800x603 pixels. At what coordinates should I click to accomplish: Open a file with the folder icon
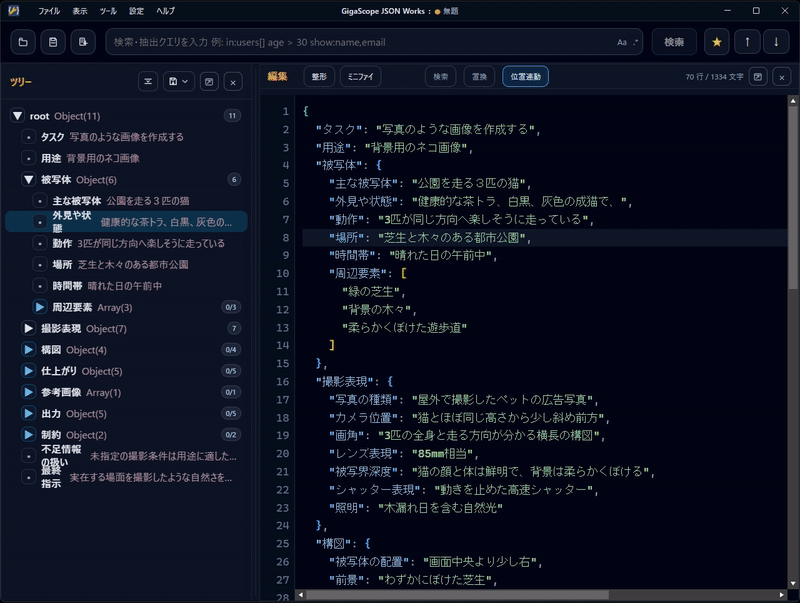[x=23, y=42]
